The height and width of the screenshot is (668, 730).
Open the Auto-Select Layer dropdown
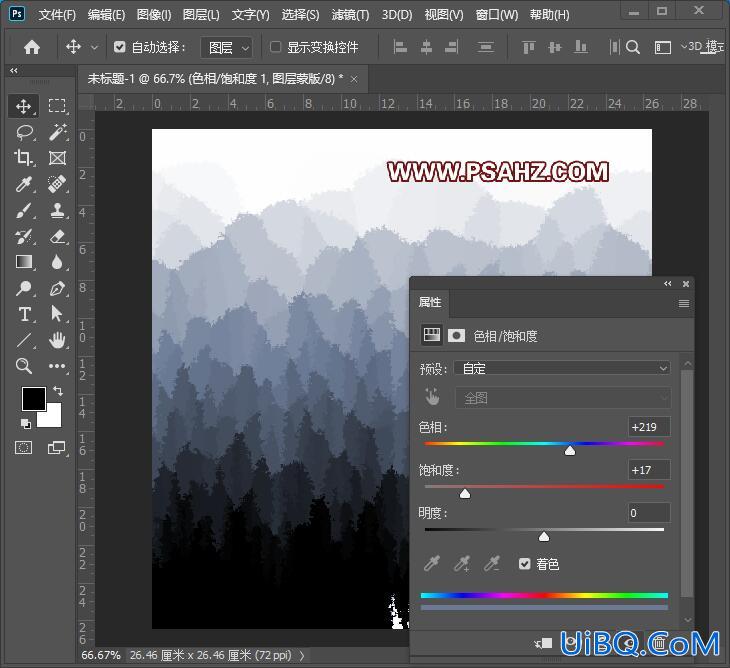point(227,47)
